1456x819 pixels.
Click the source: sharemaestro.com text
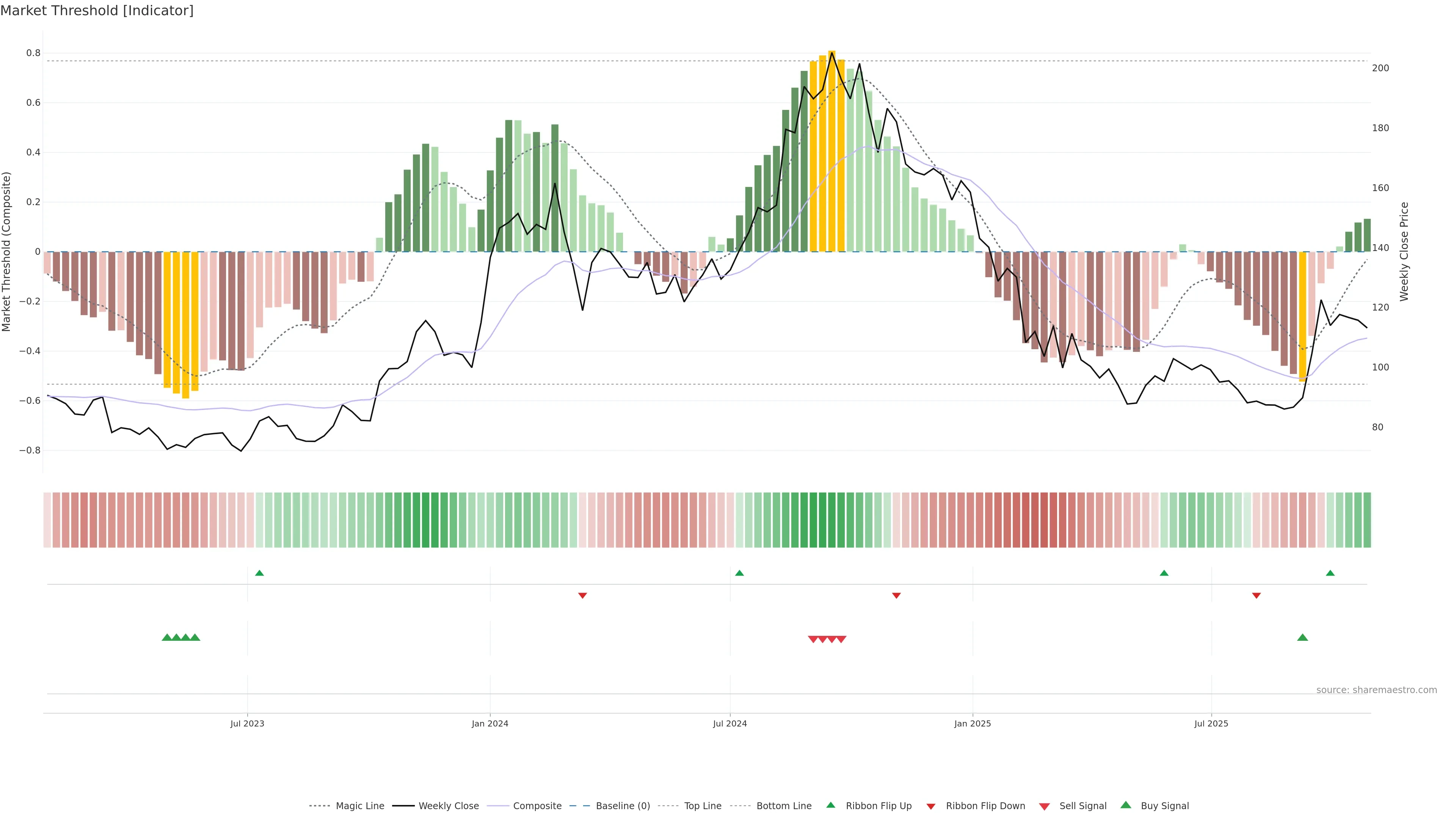tap(1376, 690)
